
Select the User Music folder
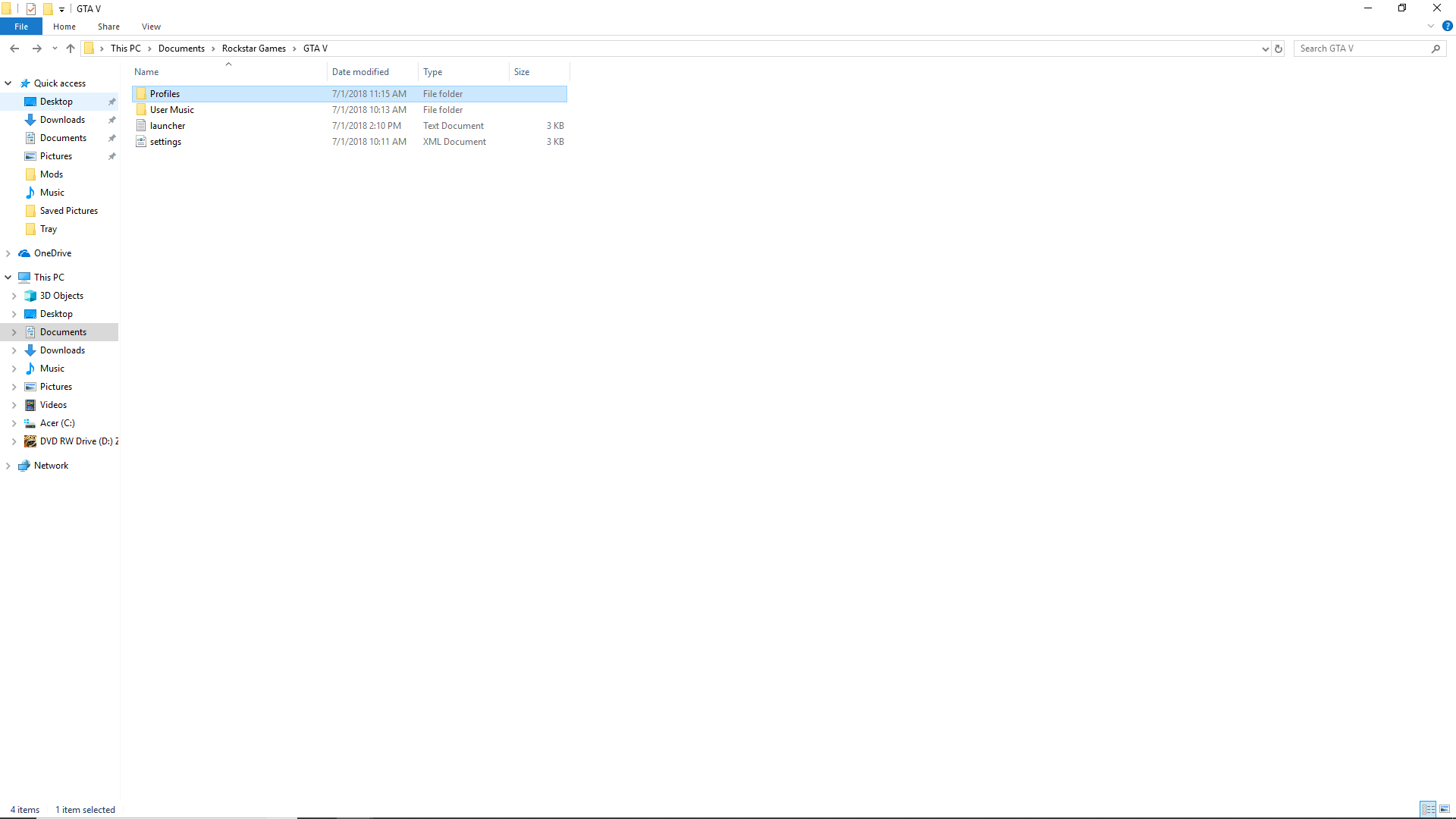[x=171, y=110]
